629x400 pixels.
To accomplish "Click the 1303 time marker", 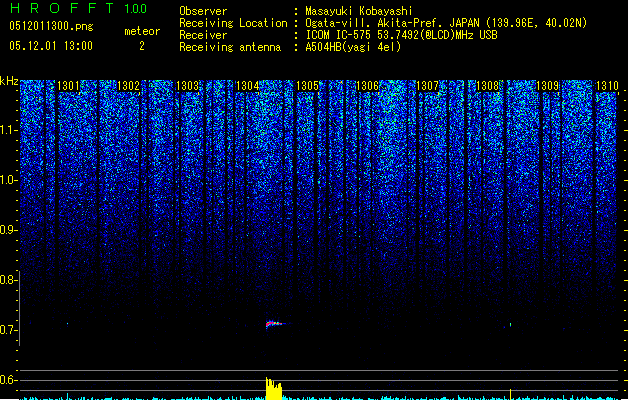I will pyautogui.click(x=188, y=86).
